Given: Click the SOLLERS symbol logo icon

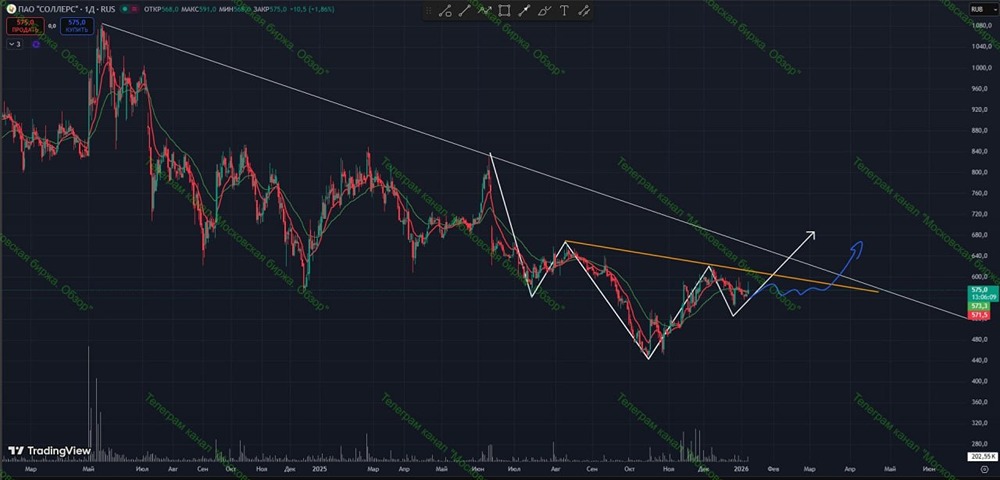Looking at the screenshot, I should (11, 10).
